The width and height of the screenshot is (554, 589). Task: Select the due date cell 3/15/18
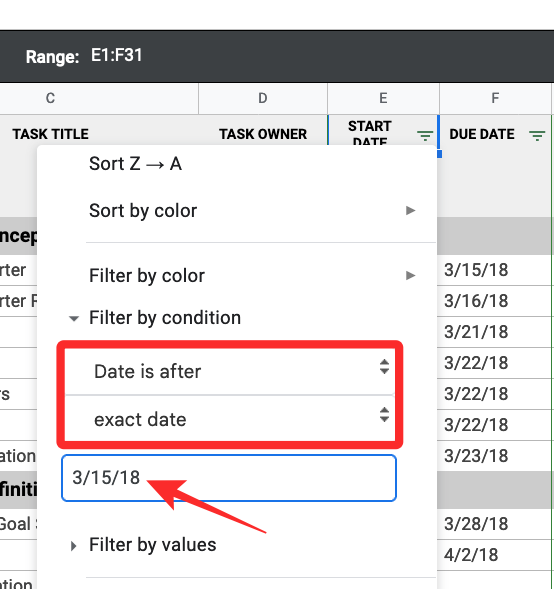pyautogui.click(x=494, y=270)
